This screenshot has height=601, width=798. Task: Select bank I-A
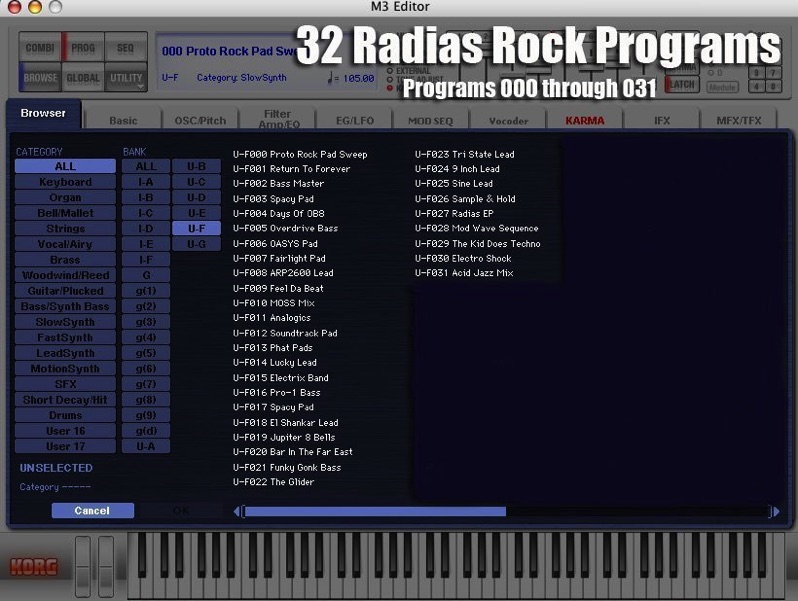[146, 182]
